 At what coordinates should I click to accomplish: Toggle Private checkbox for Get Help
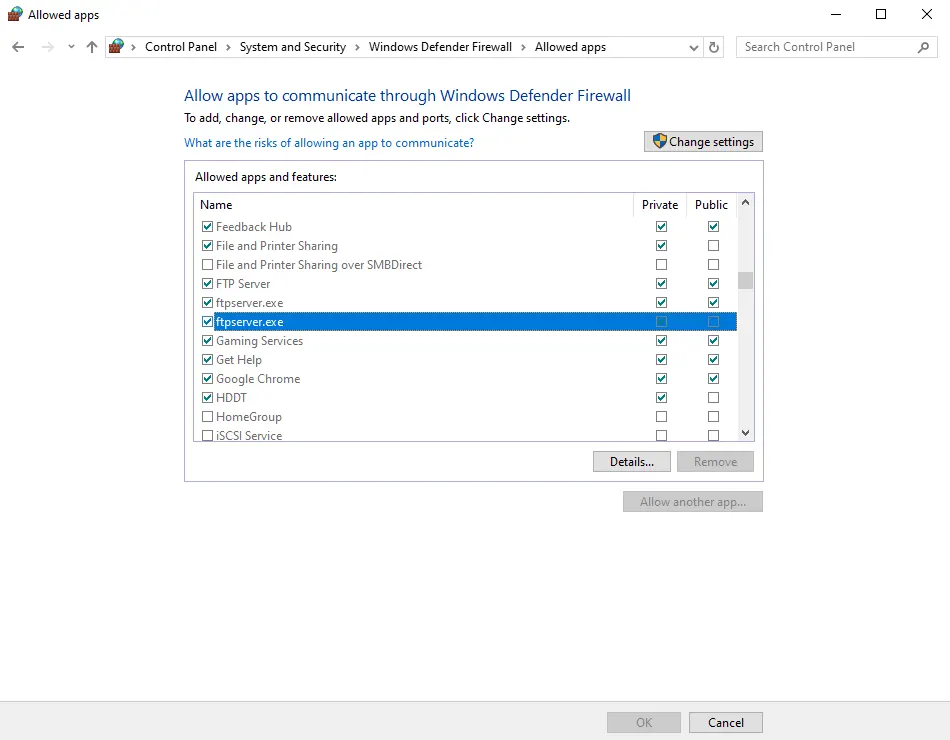(661, 359)
